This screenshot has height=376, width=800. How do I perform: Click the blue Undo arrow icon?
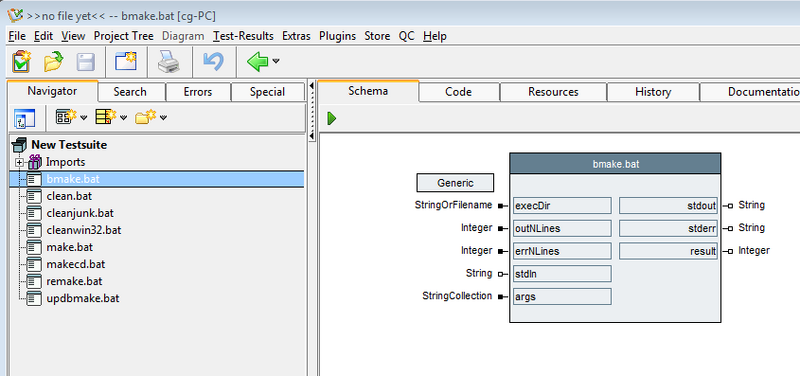click(213, 61)
